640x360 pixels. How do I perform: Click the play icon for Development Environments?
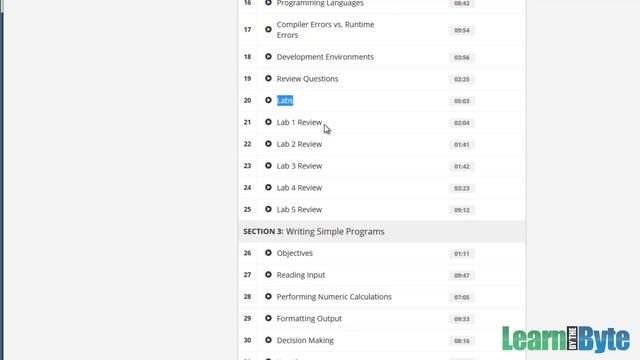coord(268,57)
